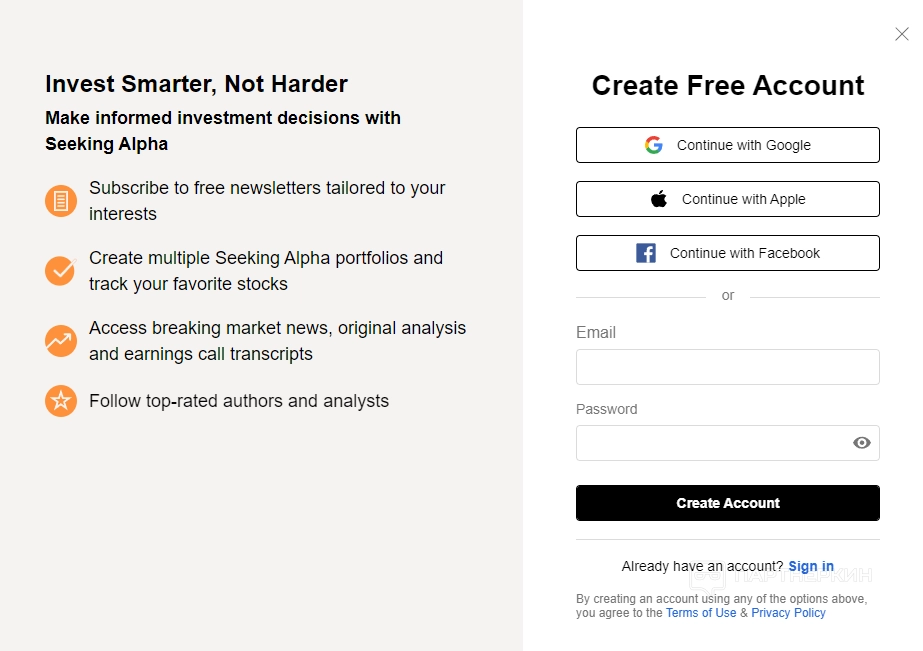Click the "Invest Smarter, Not Harder" heading
The image size is (923, 651).
196,84
